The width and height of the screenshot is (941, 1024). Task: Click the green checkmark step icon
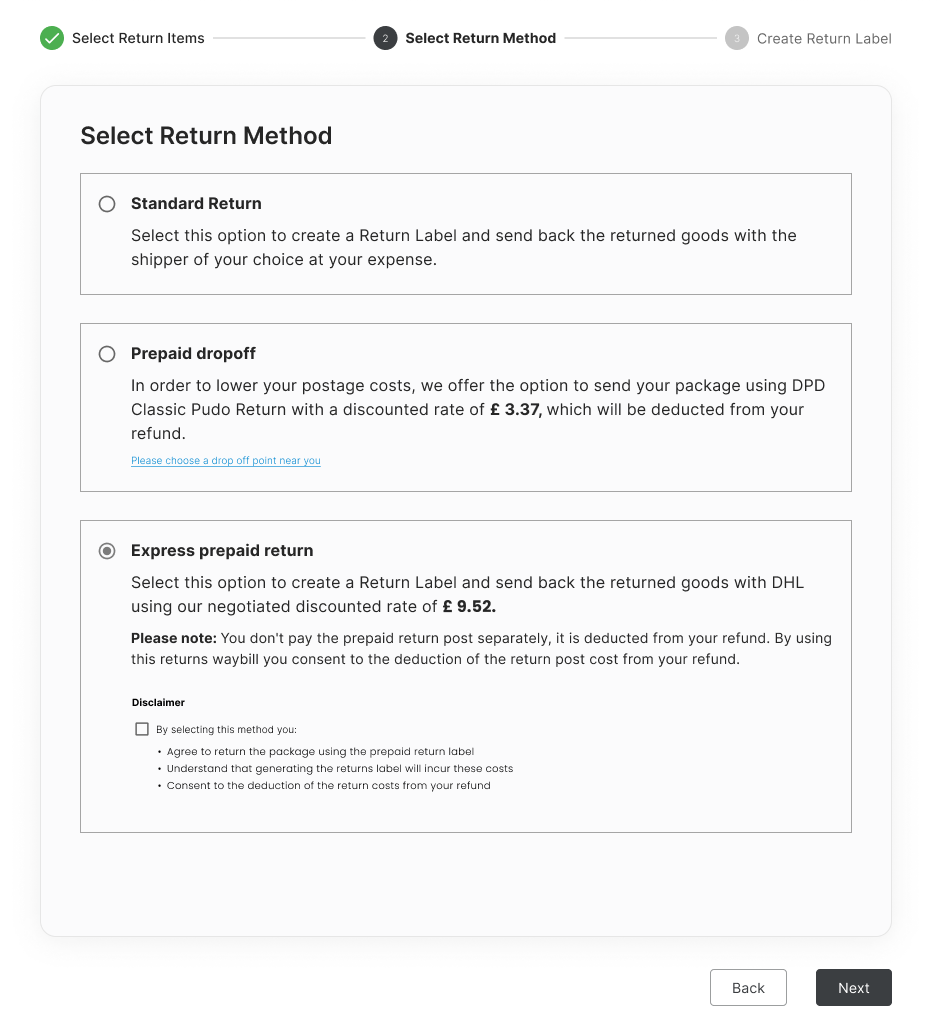click(x=52, y=38)
